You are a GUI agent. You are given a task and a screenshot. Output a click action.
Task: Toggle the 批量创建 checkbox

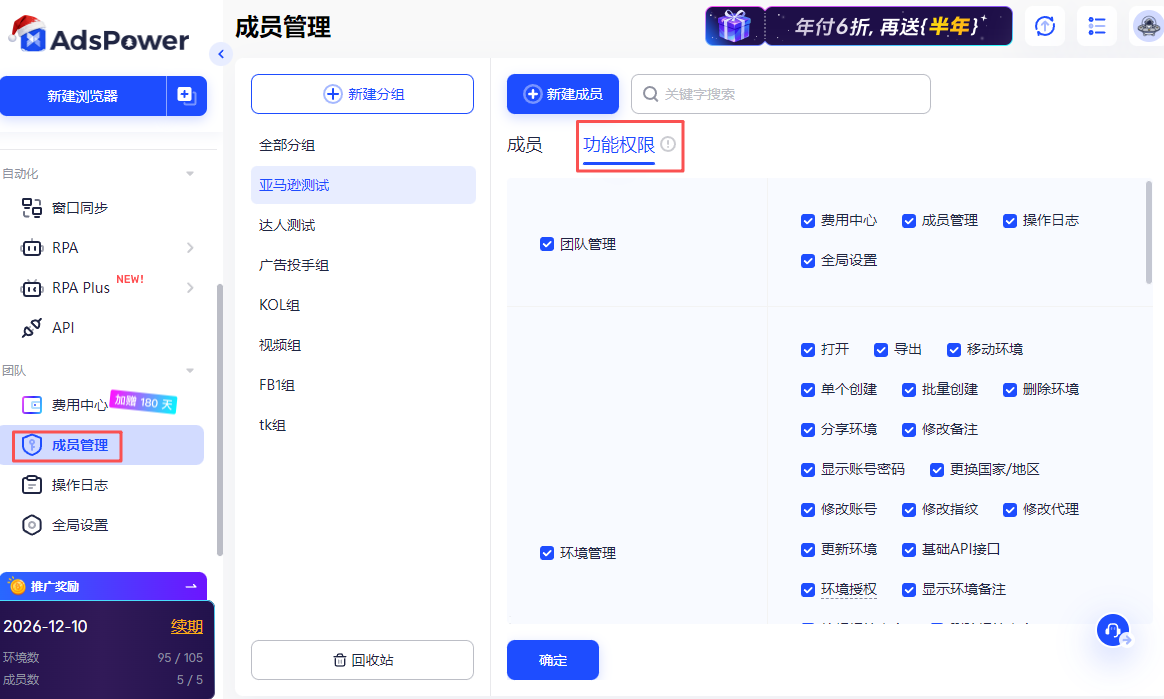[x=908, y=389]
